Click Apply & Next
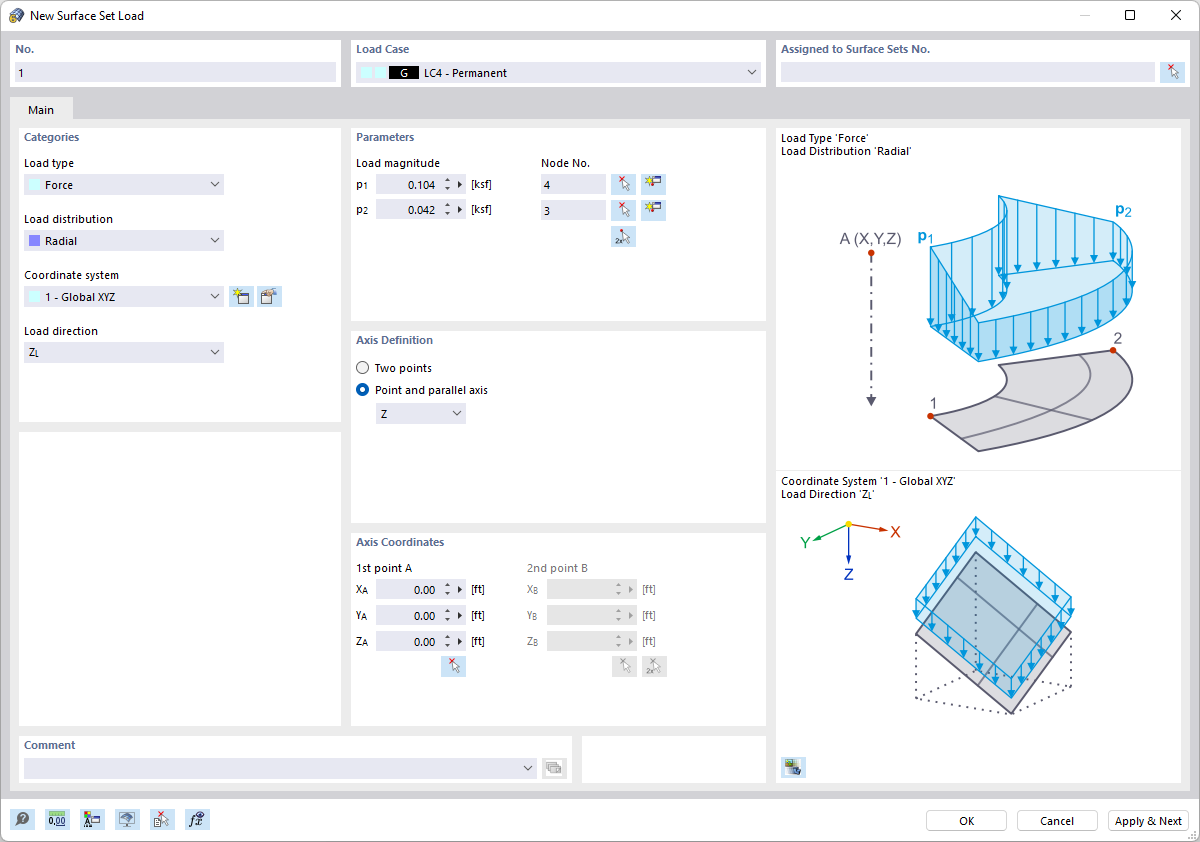1200x842 pixels. click(x=1148, y=820)
